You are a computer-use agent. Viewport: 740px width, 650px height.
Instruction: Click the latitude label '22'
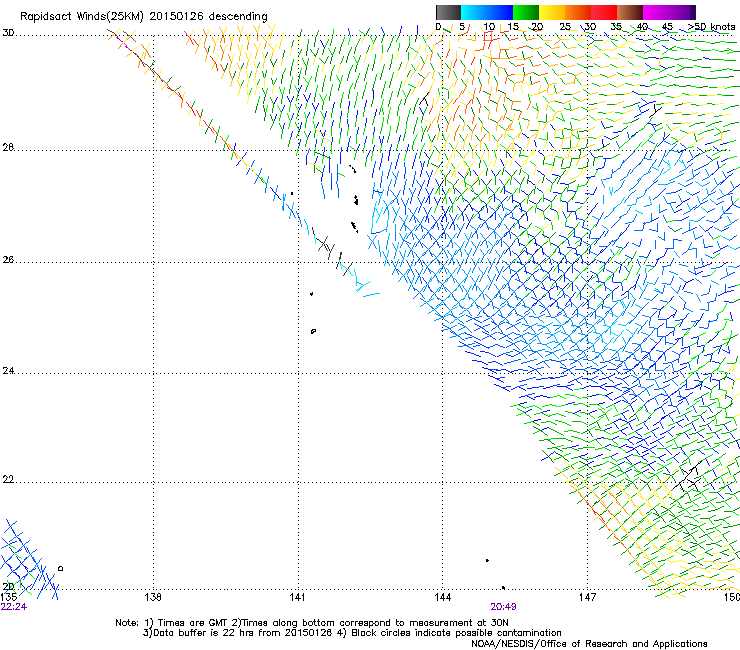8,480
